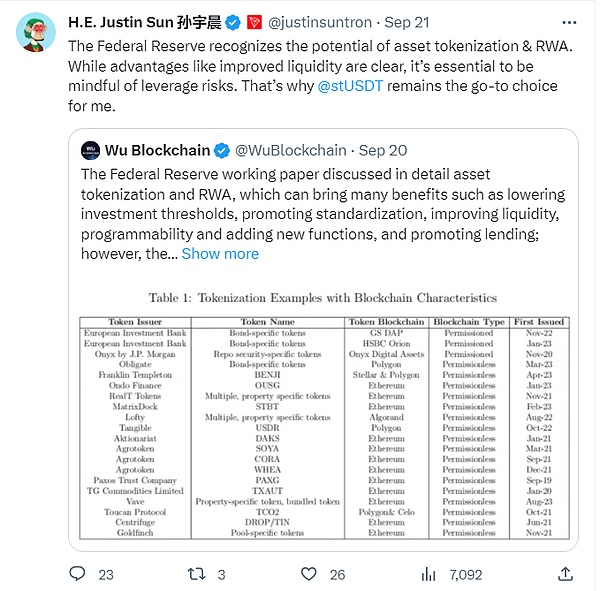Click the @WuBlockchain handle
The height and width of the screenshot is (591, 600).
[x=291, y=151]
